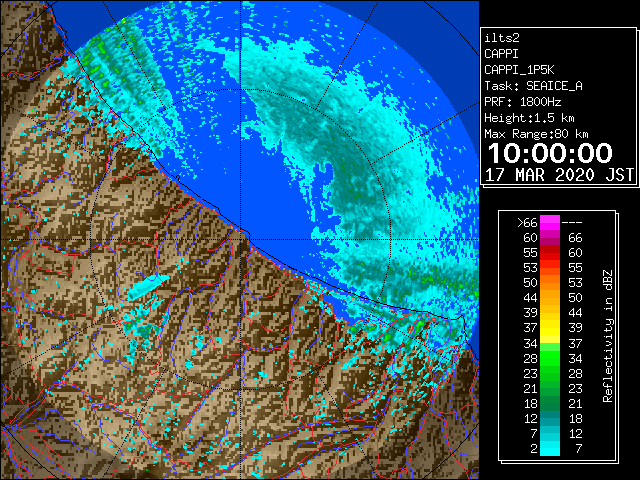Image resolution: width=640 pixels, height=480 pixels.
Task: Click the '17 MAR 2020 JST' date
Action: (x=559, y=175)
